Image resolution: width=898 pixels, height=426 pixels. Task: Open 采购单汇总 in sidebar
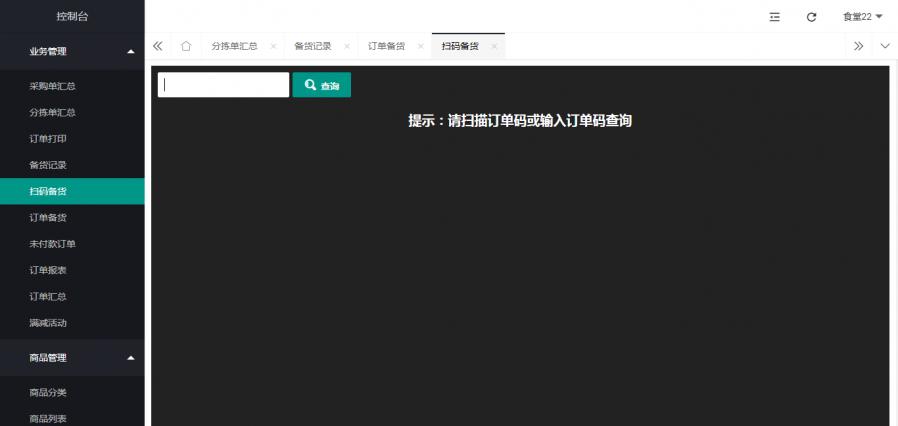click(53, 87)
